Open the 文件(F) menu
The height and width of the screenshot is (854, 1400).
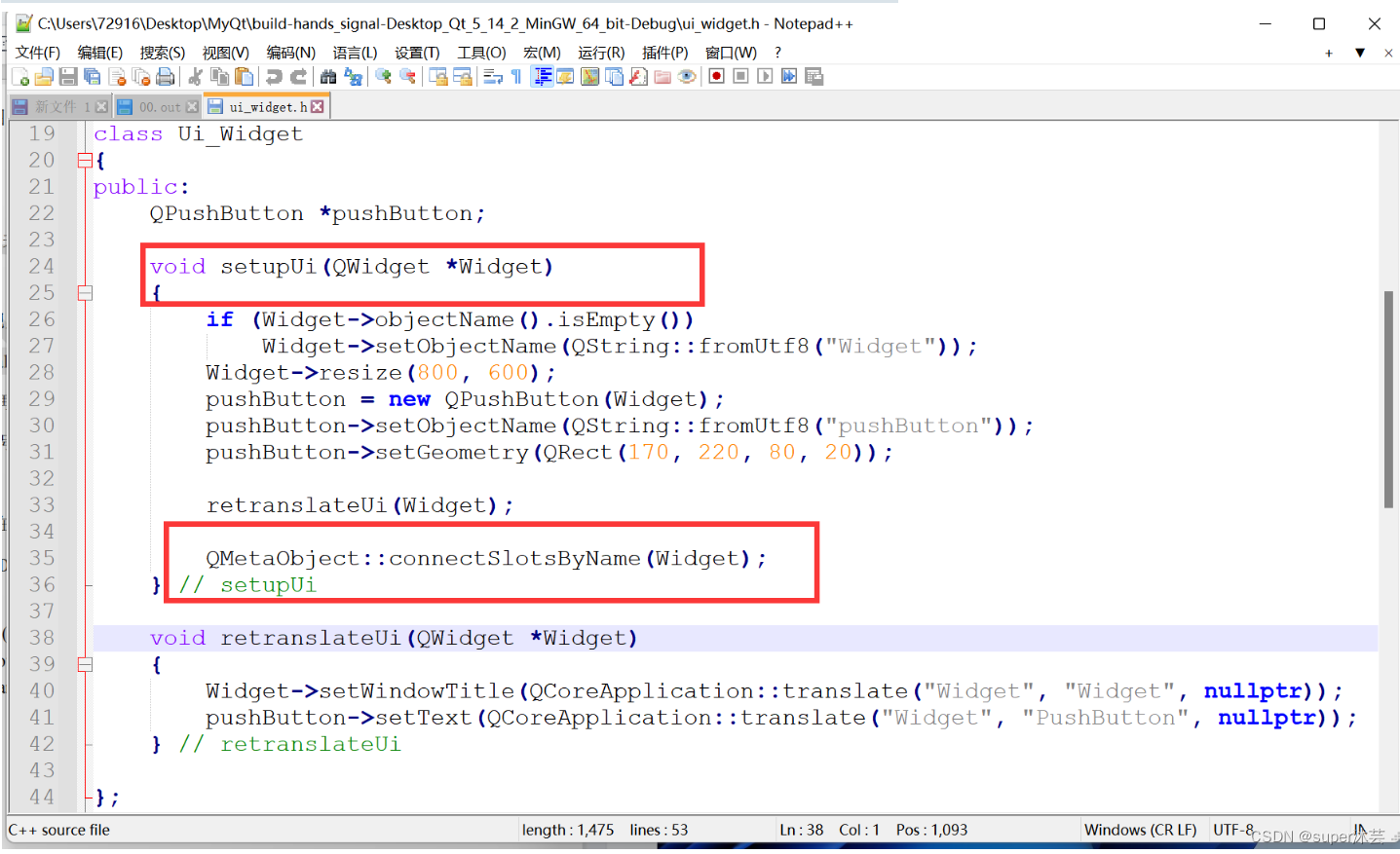click(37, 53)
